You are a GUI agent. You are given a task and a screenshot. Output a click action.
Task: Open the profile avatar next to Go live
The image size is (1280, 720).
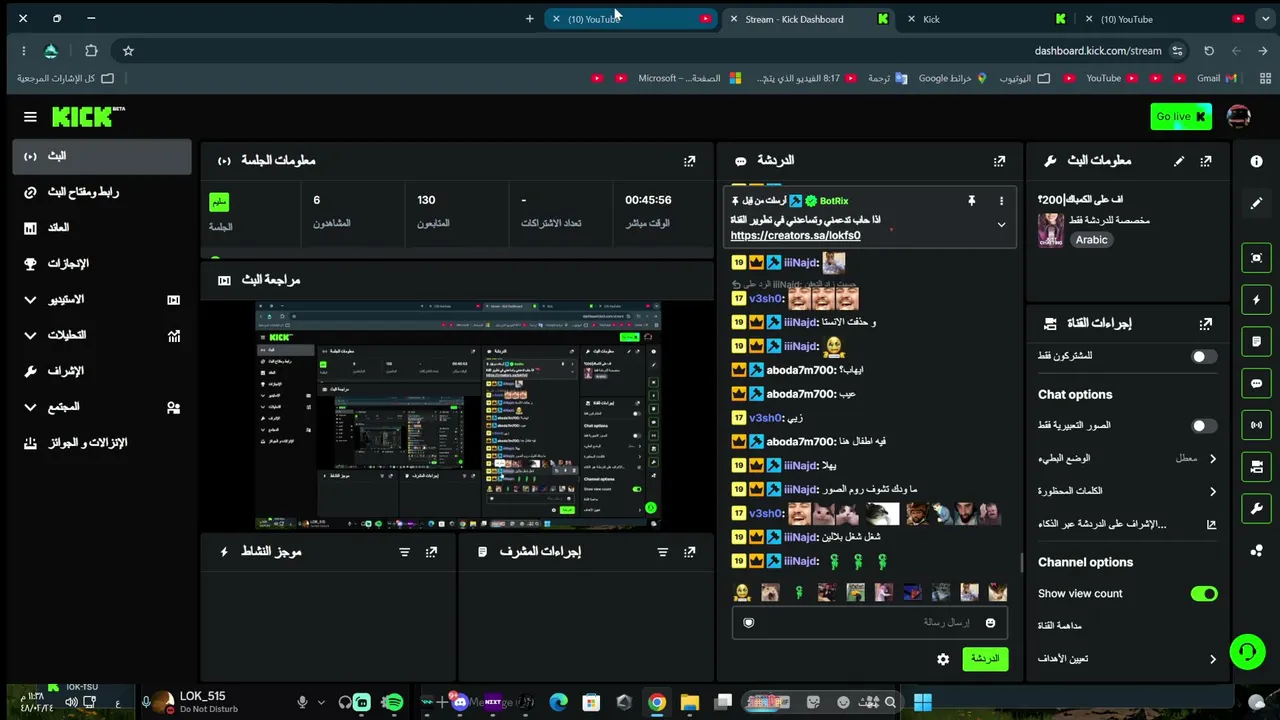1238,117
